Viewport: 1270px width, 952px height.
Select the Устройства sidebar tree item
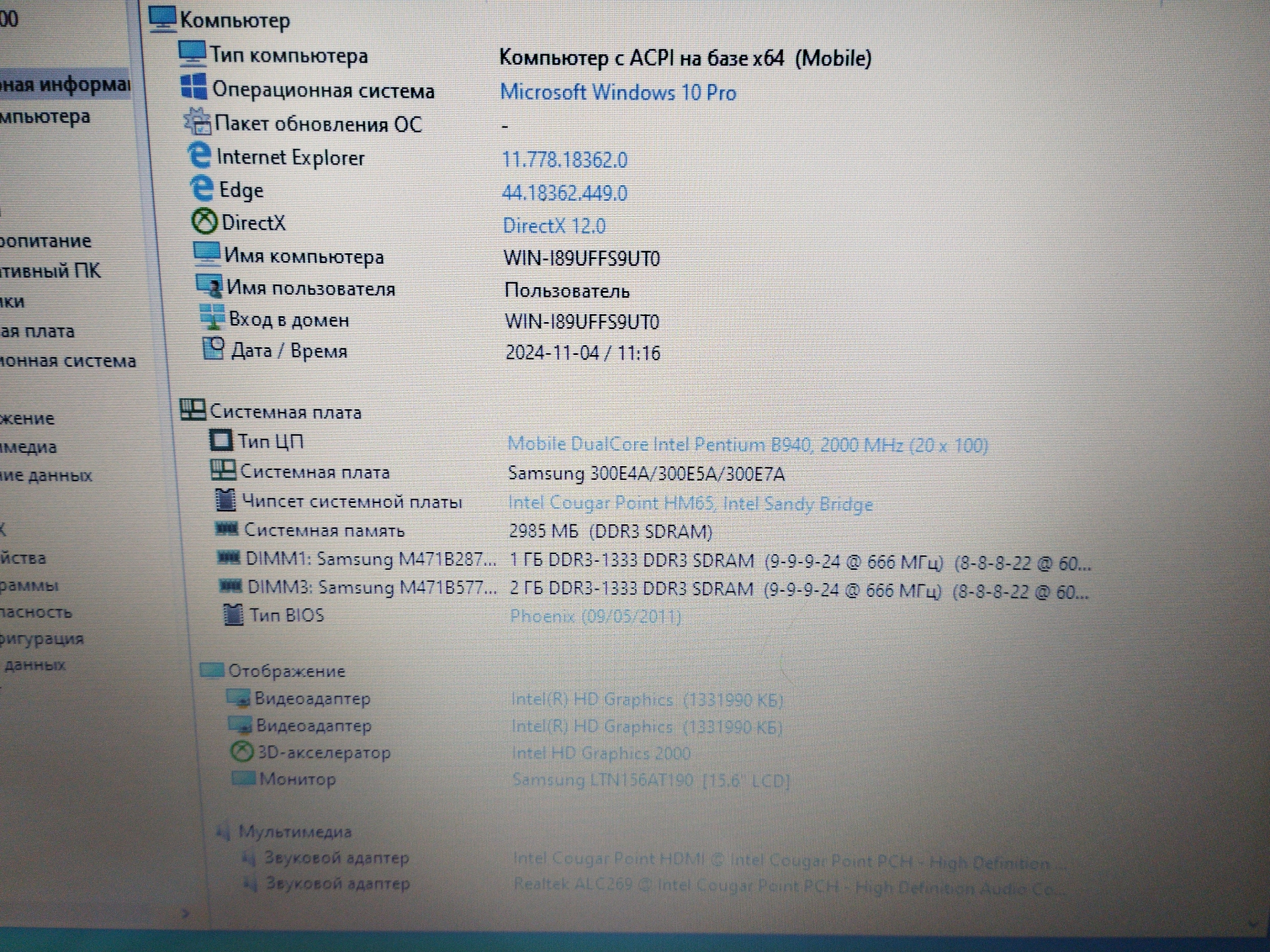(x=23, y=558)
